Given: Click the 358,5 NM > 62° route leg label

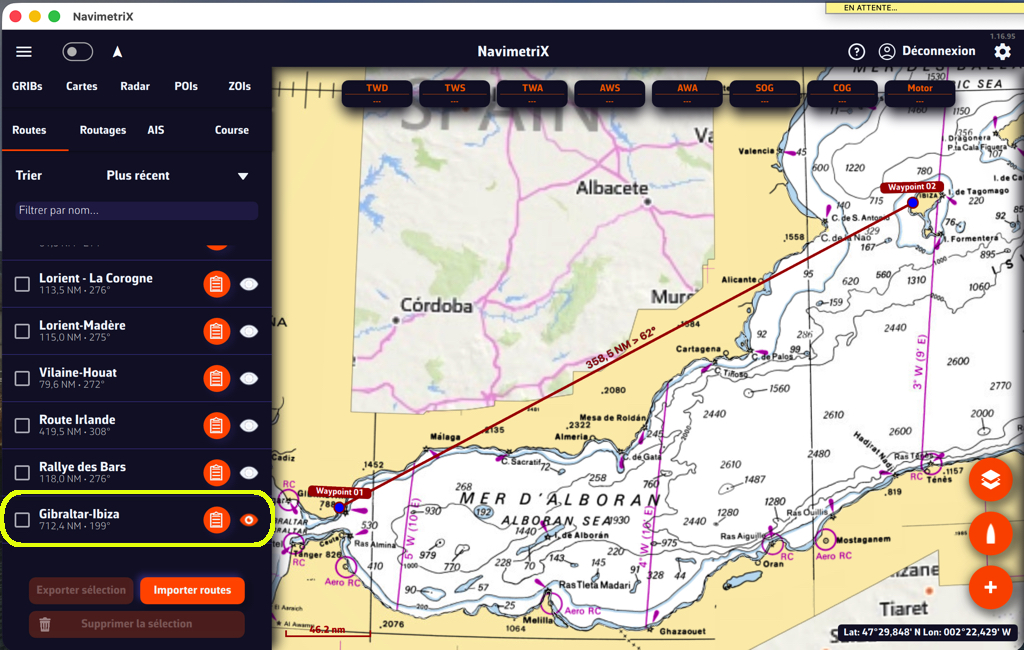Looking at the screenshot, I should (x=620, y=349).
